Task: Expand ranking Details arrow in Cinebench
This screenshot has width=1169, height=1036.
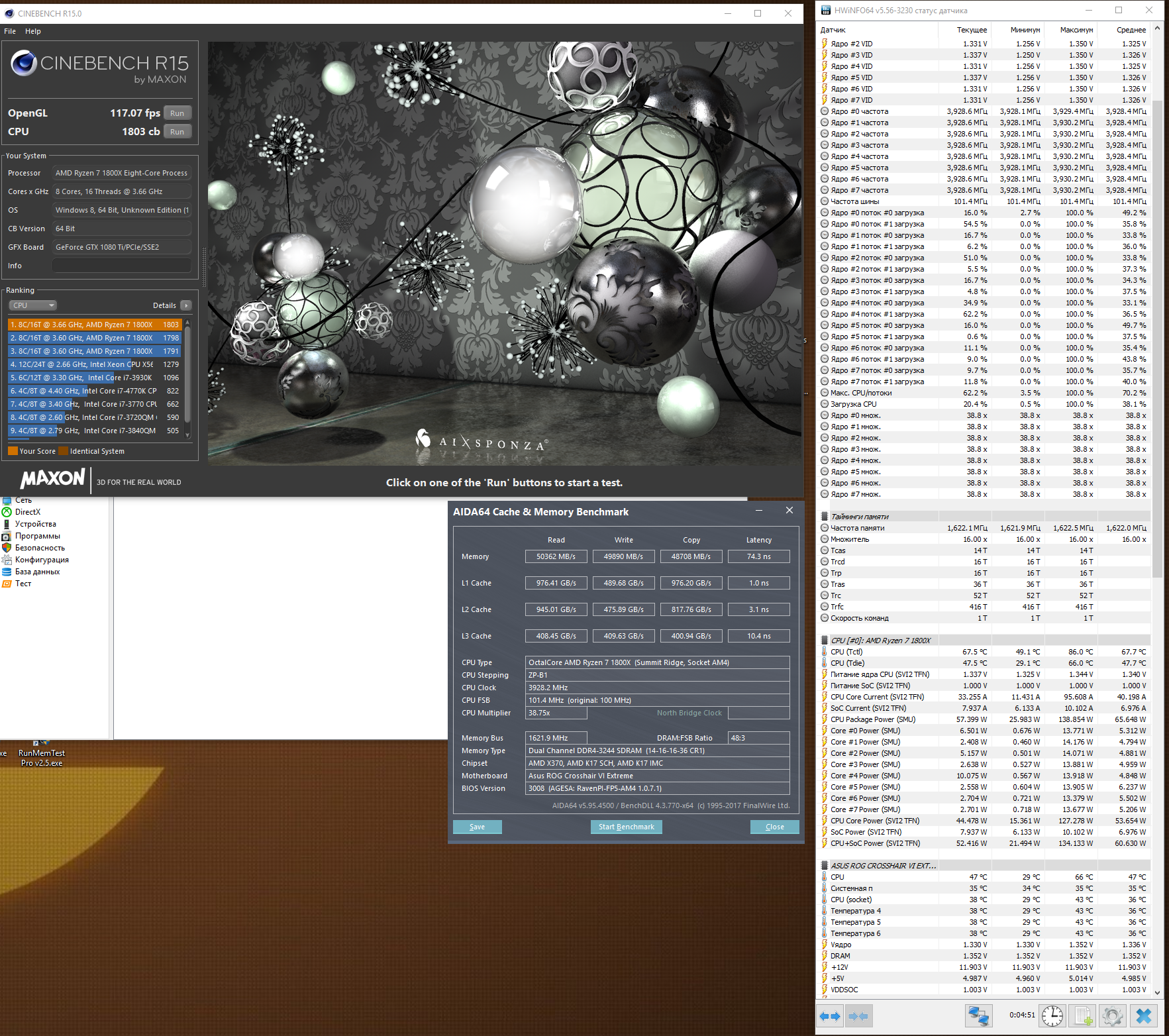Action: (x=186, y=305)
